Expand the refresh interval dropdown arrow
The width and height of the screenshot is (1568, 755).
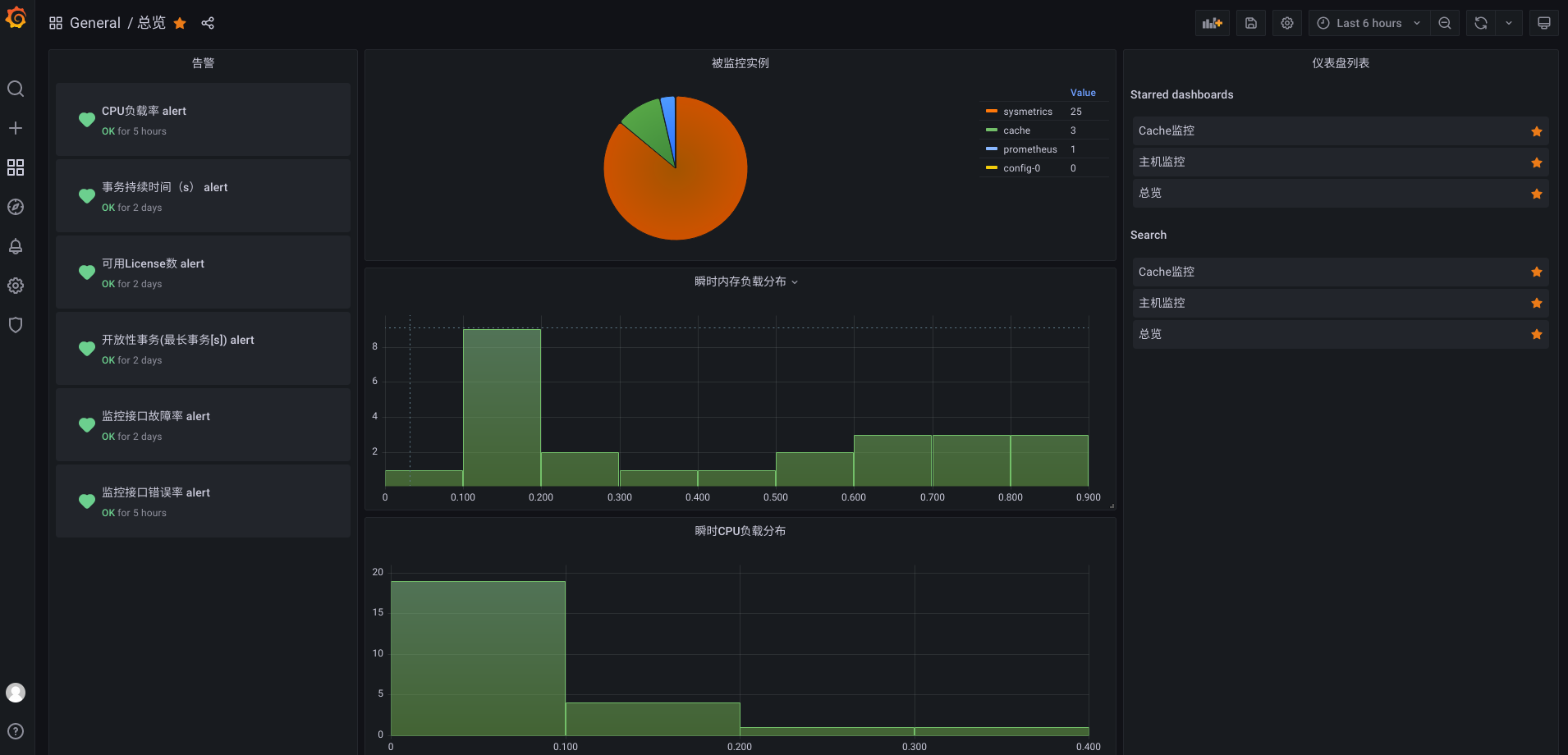tap(1509, 23)
